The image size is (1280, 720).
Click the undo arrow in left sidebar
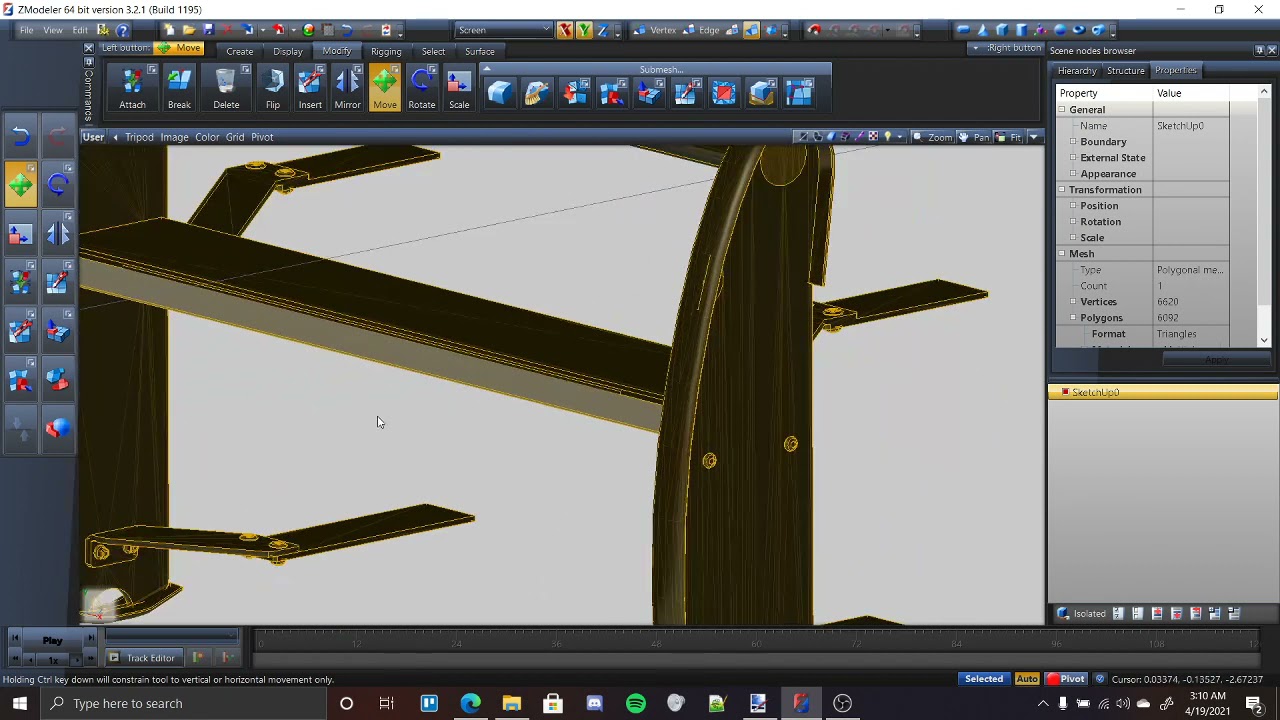21,136
